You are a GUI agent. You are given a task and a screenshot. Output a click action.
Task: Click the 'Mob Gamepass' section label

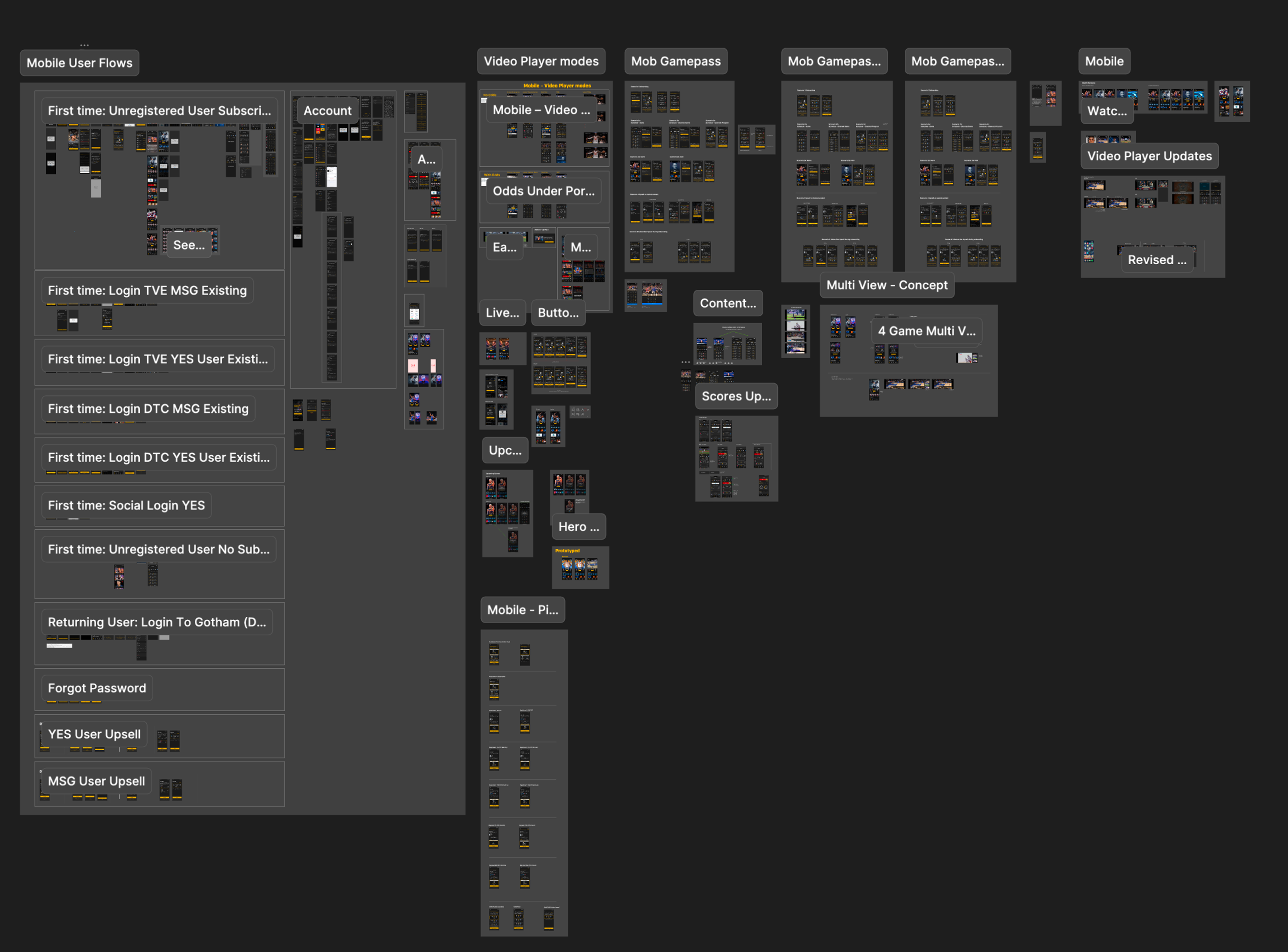(x=676, y=61)
